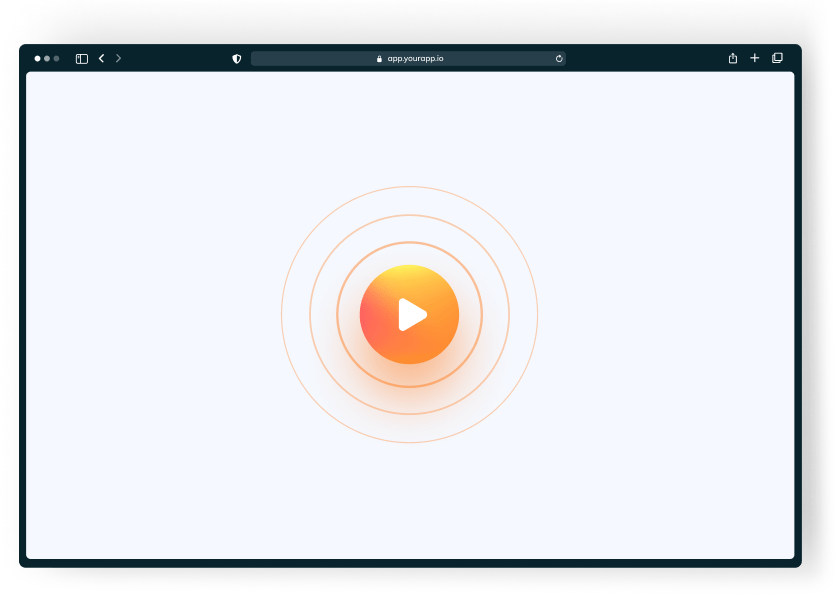The image size is (838, 595).
Task: Show the tab overview icon
Action: click(778, 58)
